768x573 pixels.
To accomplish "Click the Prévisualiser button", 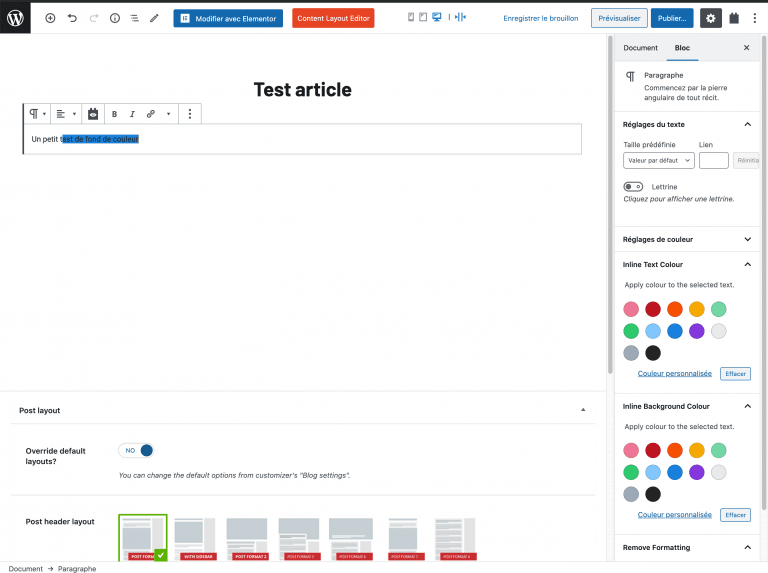I will (x=619, y=18).
